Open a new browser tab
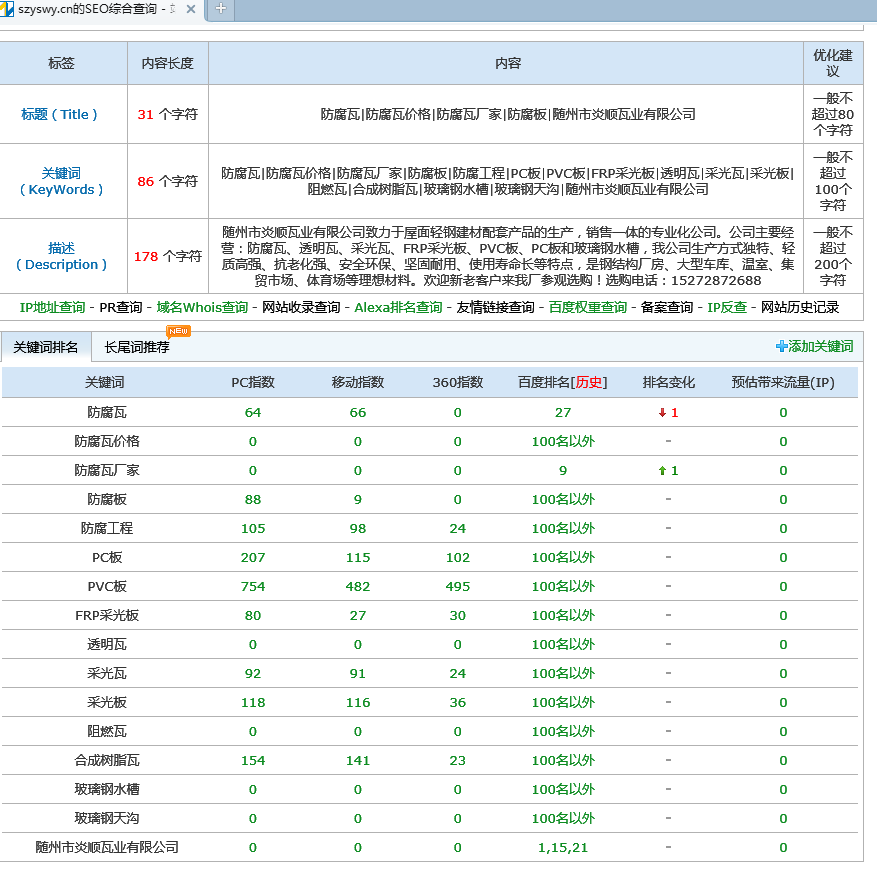The width and height of the screenshot is (877, 869). pyautogui.click(x=220, y=9)
